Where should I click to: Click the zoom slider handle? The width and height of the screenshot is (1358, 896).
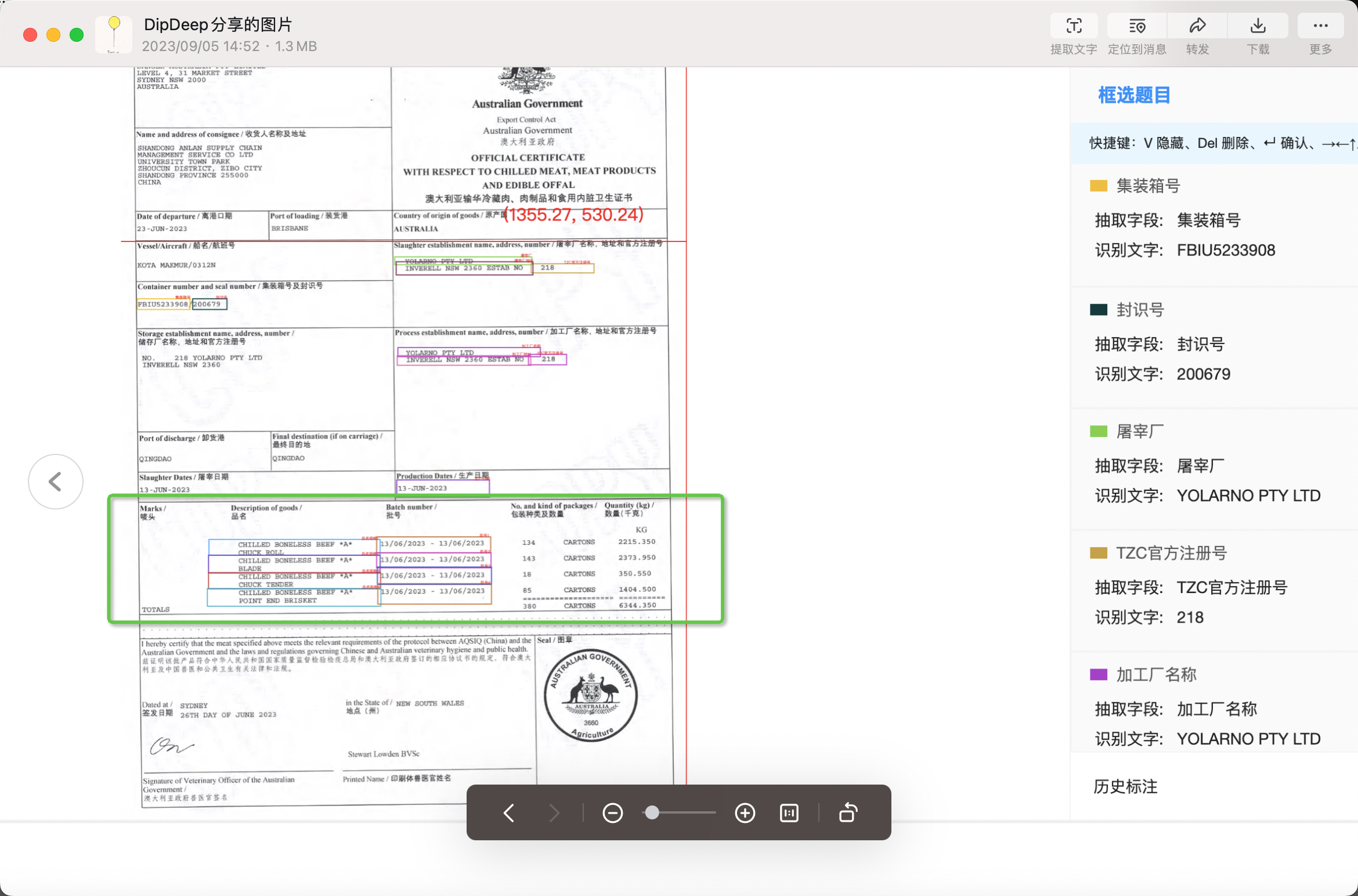point(652,812)
